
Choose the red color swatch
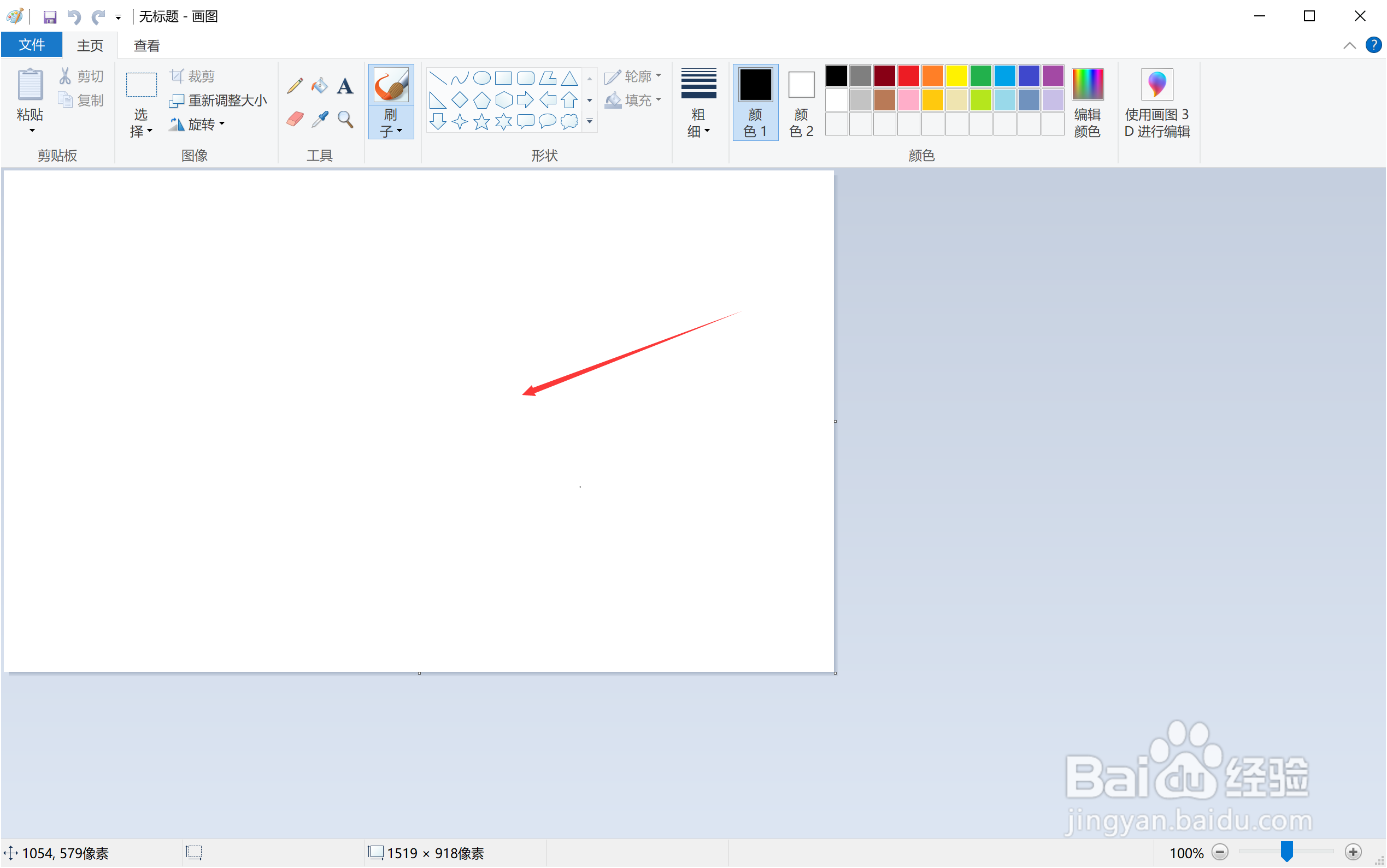(908, 76)
